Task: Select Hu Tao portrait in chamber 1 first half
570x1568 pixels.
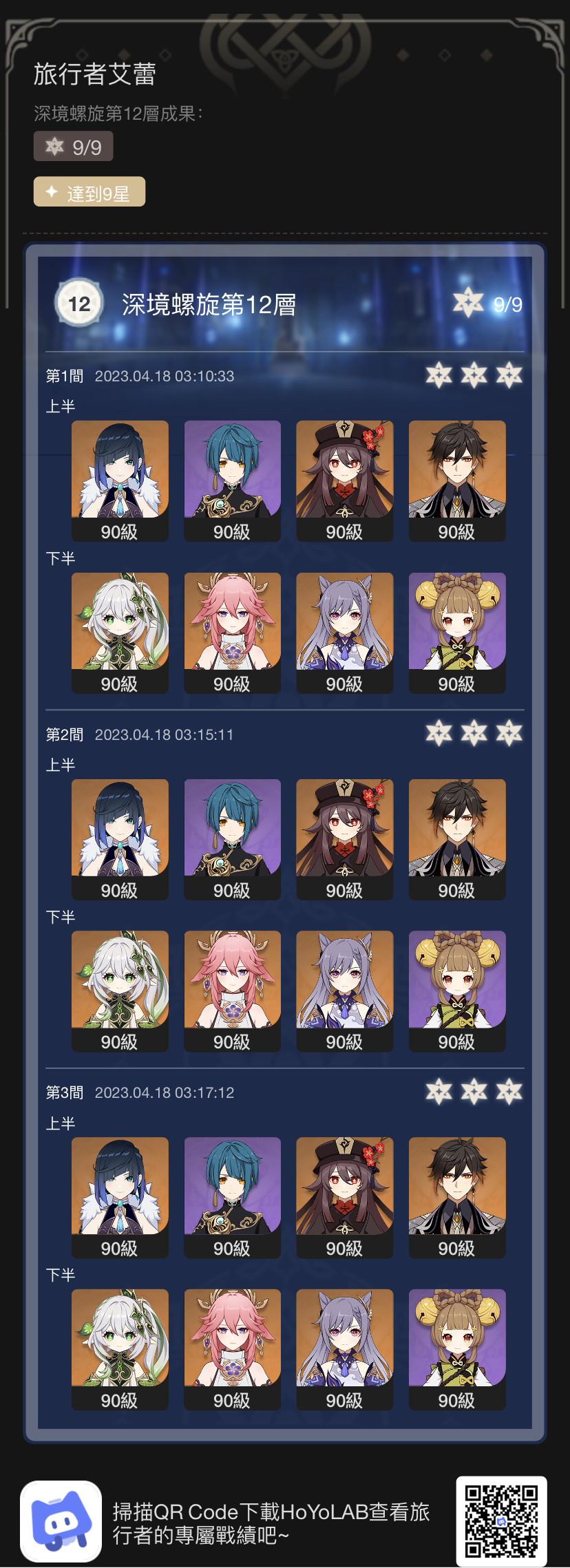Action: coord(345,480)
